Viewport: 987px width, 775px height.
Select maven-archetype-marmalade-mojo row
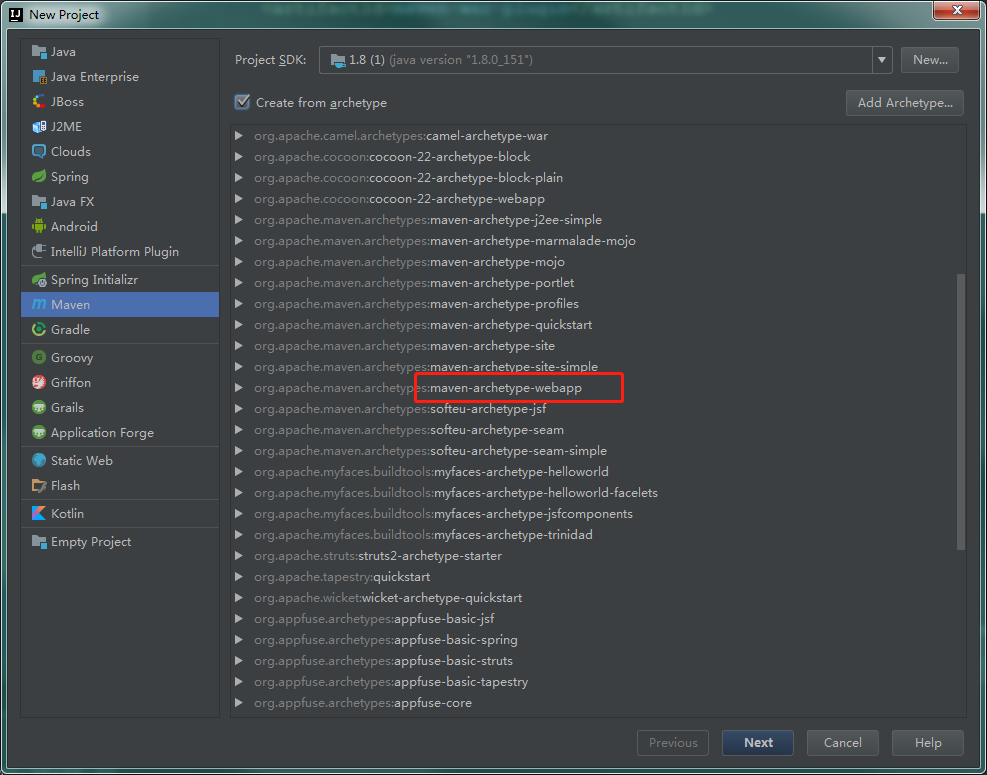[x=445, y=240]
